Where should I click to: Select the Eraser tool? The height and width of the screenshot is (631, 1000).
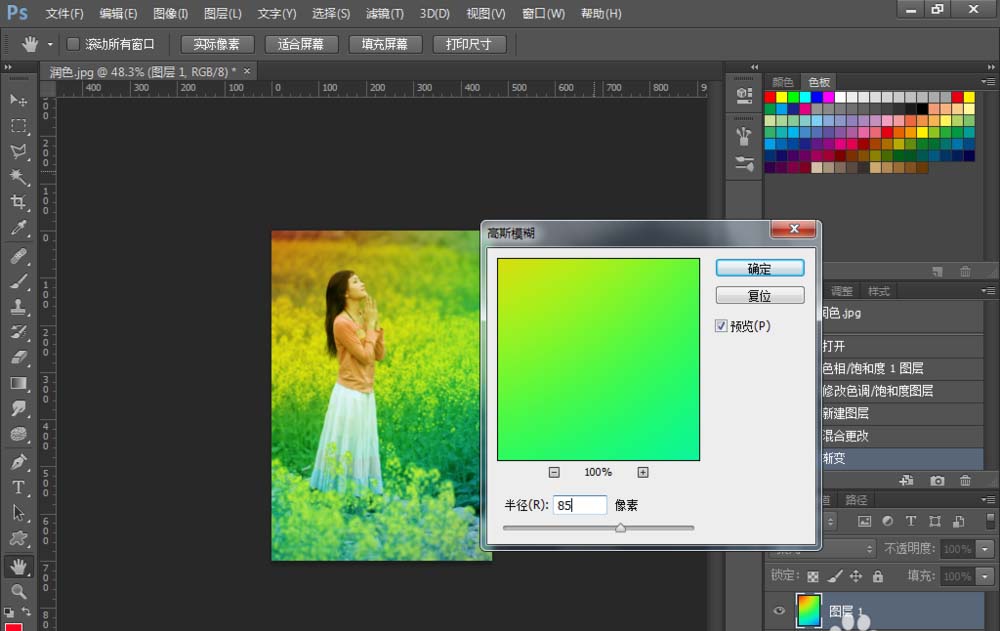[x=18, y=357]
